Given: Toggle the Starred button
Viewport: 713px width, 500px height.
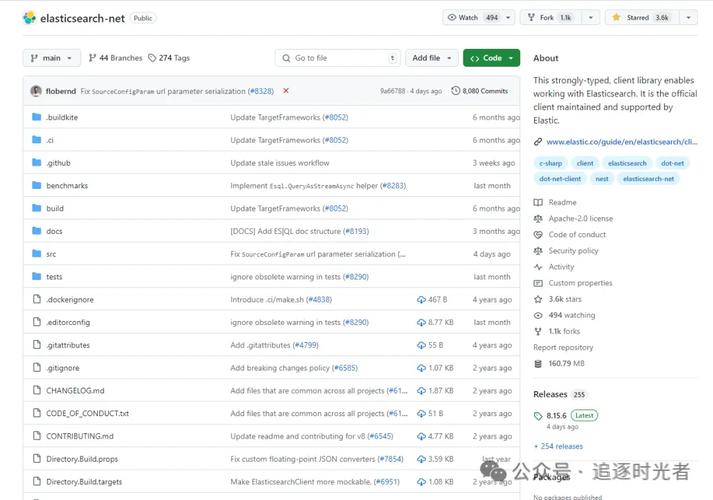Looking at the screenshot, I should pyautogui.click(x=643, y=17).
